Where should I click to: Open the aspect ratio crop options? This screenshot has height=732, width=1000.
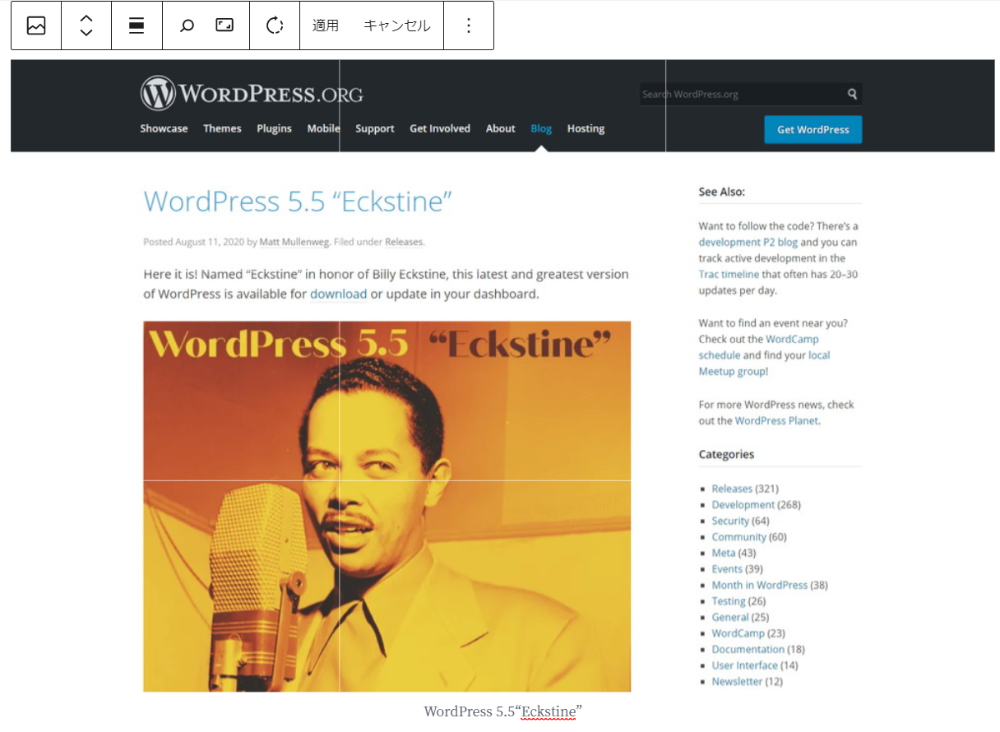[x=224, y=25]
